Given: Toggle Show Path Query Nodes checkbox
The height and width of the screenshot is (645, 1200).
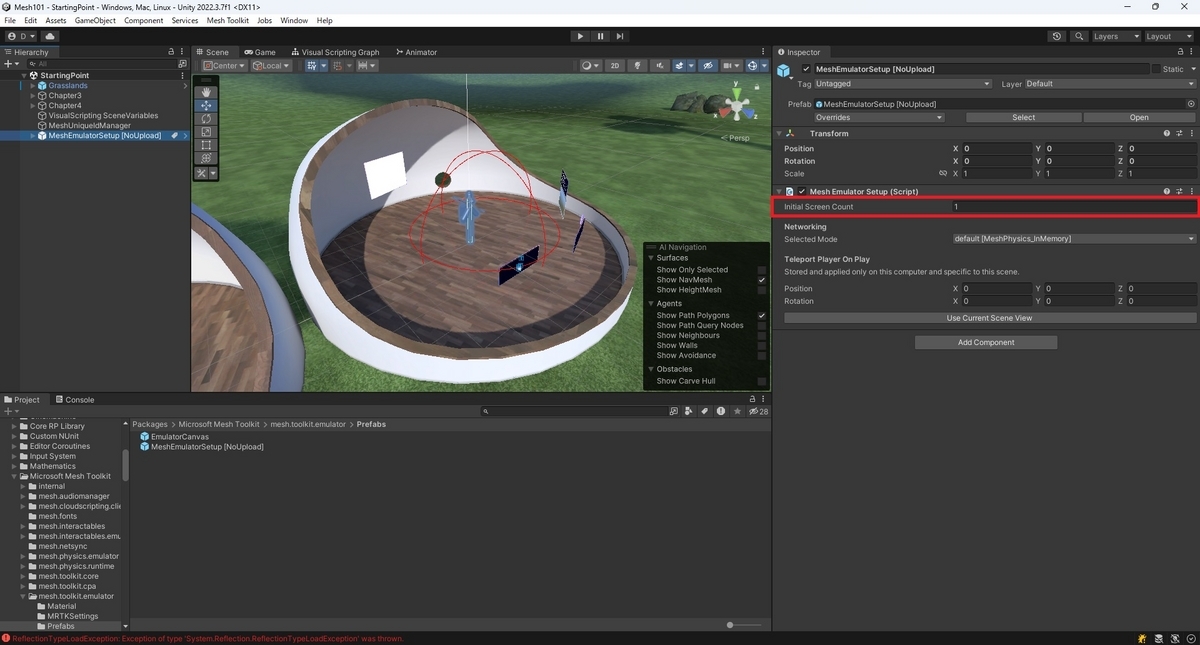Looking at the screenshot, I should point(762,326).
